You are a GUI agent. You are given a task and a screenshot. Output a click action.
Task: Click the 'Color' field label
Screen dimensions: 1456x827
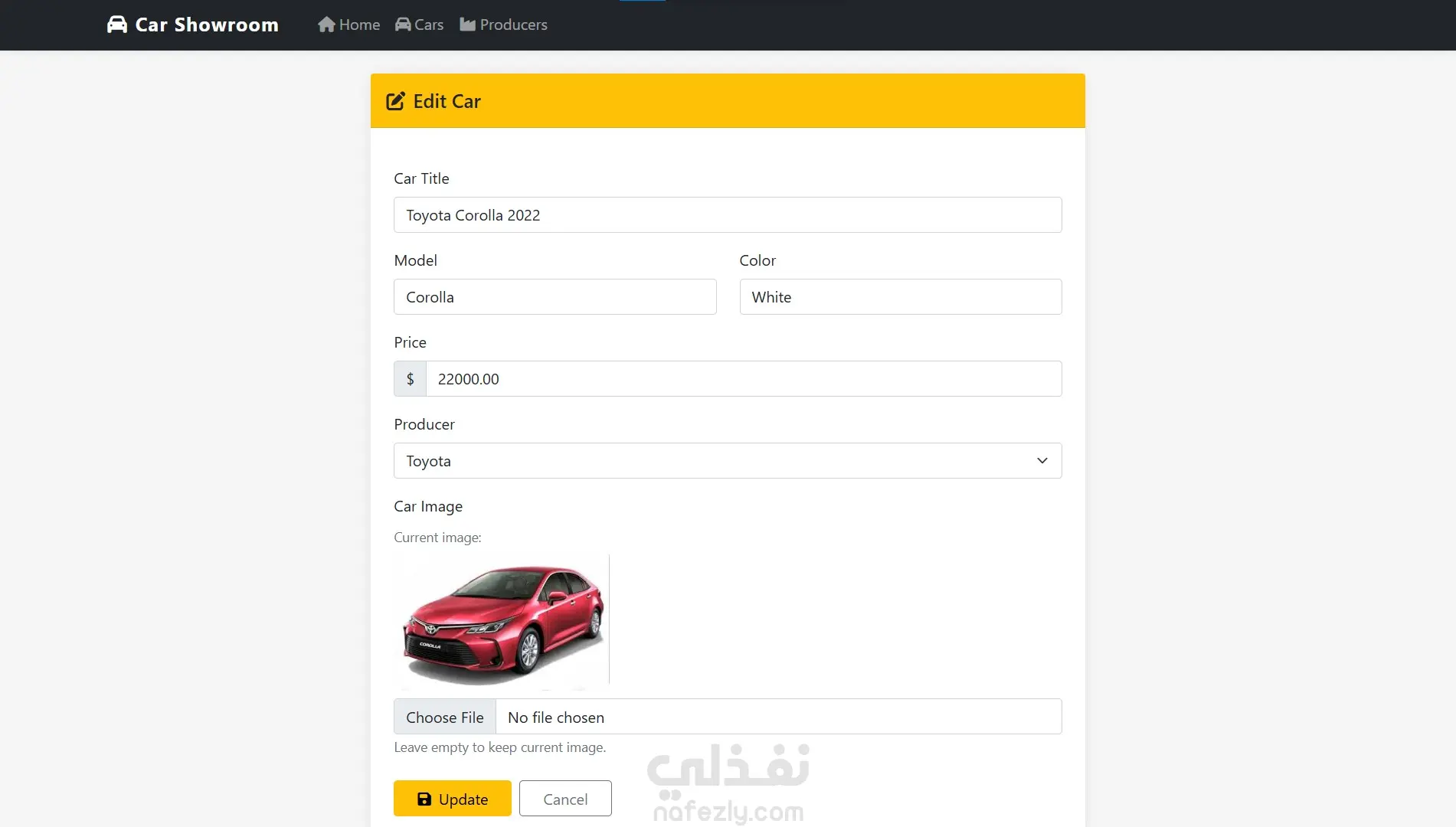coord(757,260)
